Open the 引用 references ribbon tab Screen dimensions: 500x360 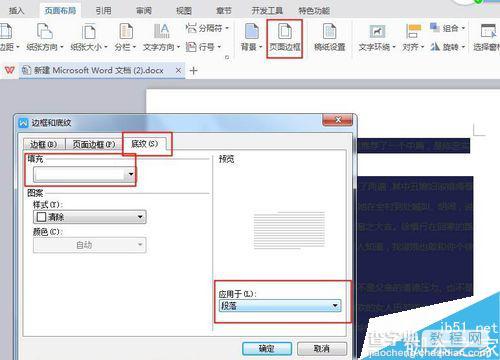pyautogui.click(x=103, y=11)
